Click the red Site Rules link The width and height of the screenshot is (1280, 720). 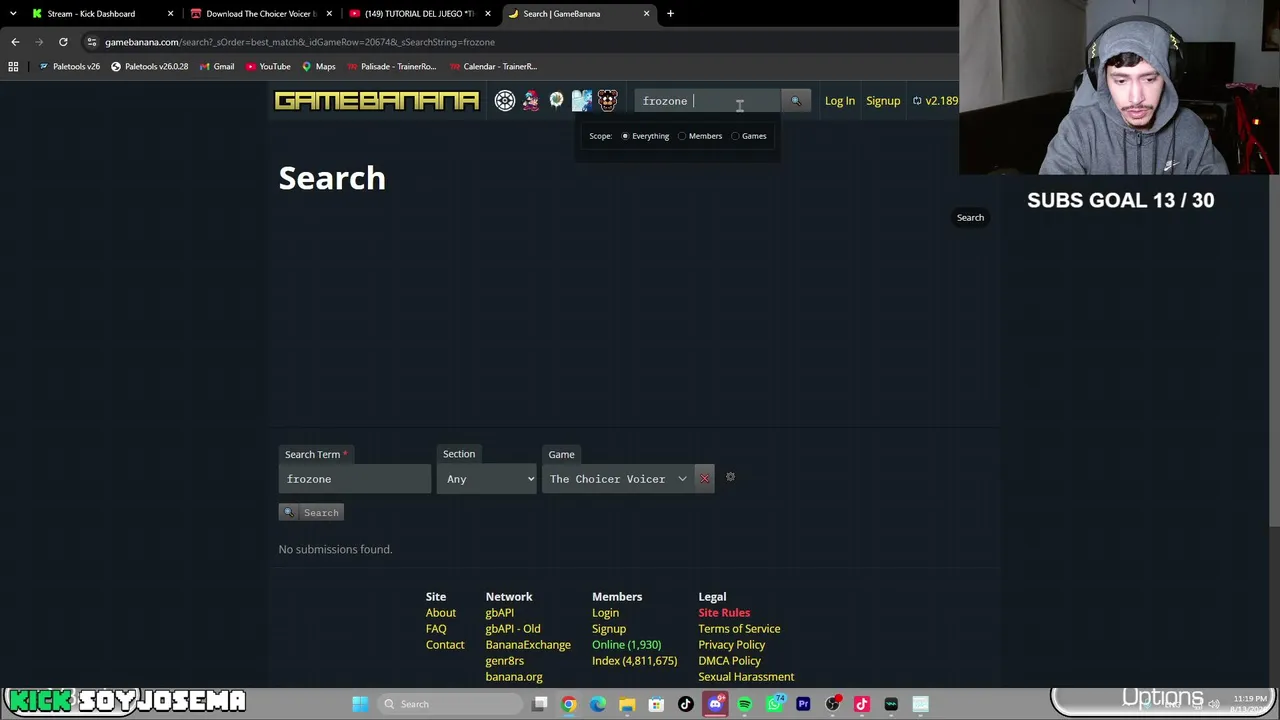(724, 613)
